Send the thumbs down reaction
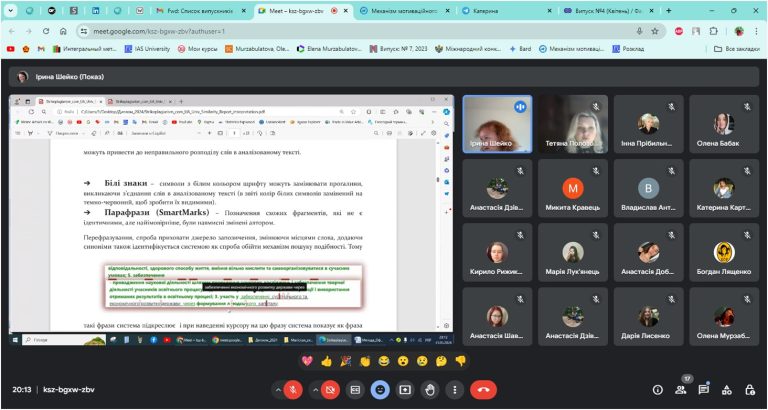Screen dimensions: 768x410 tap(460, 361)
